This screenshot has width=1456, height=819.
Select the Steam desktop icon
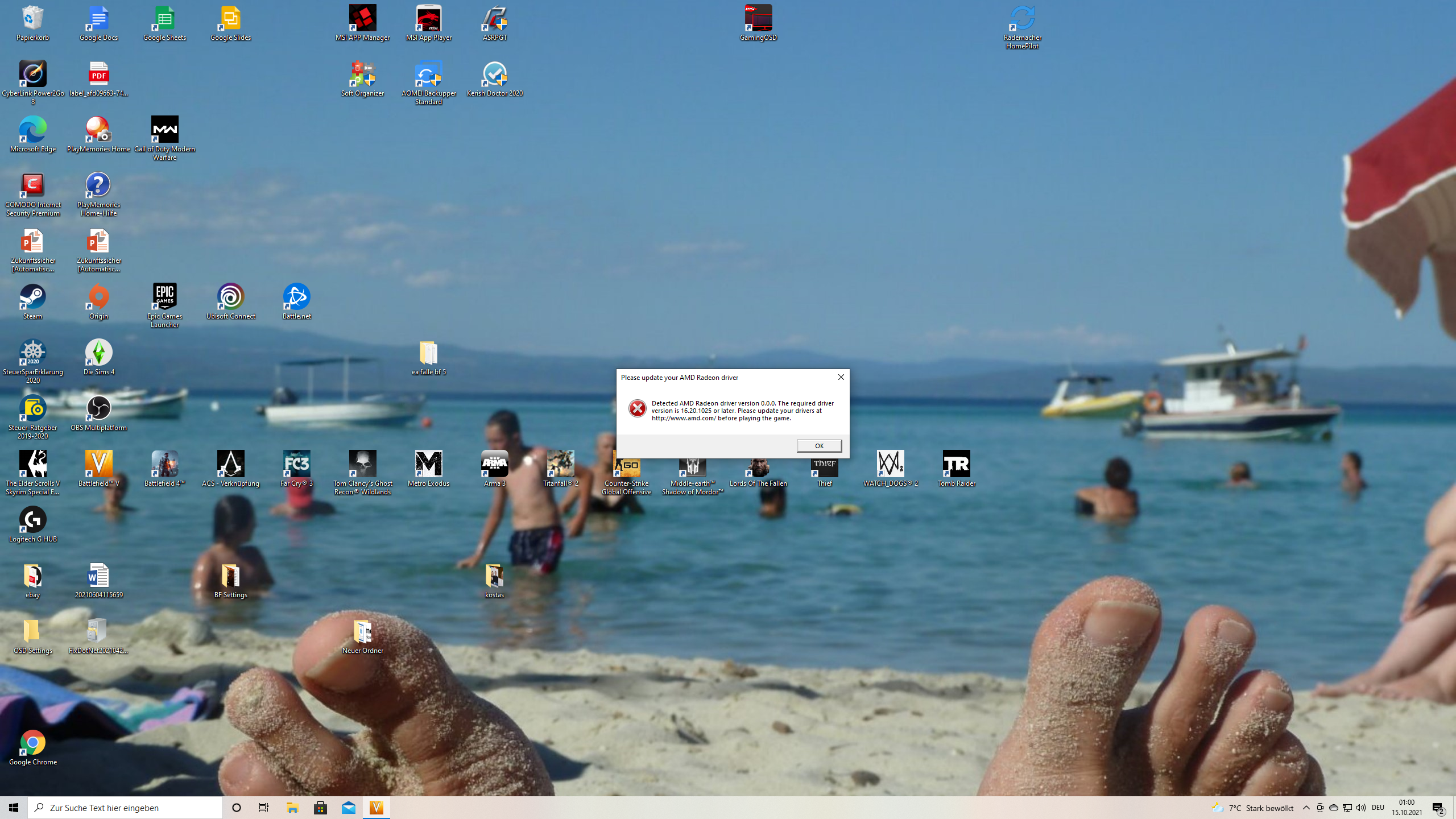32,297
